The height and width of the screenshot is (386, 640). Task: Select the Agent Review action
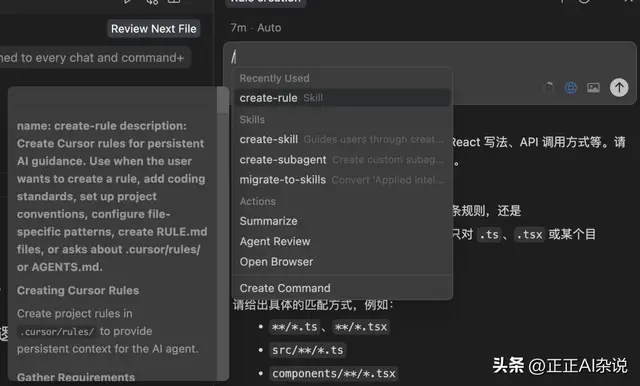coord(342,242)
